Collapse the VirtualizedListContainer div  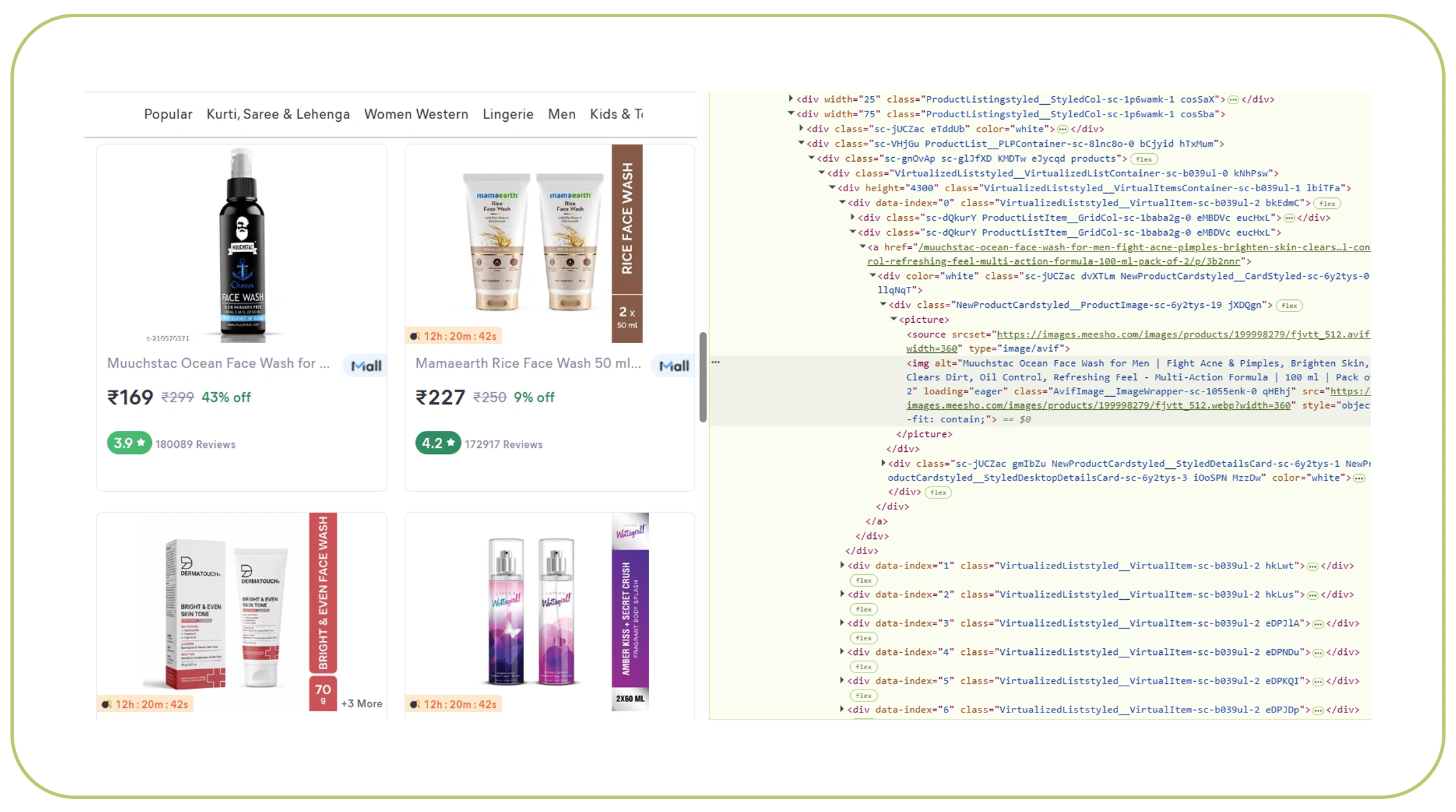click(x=821, y=173)
